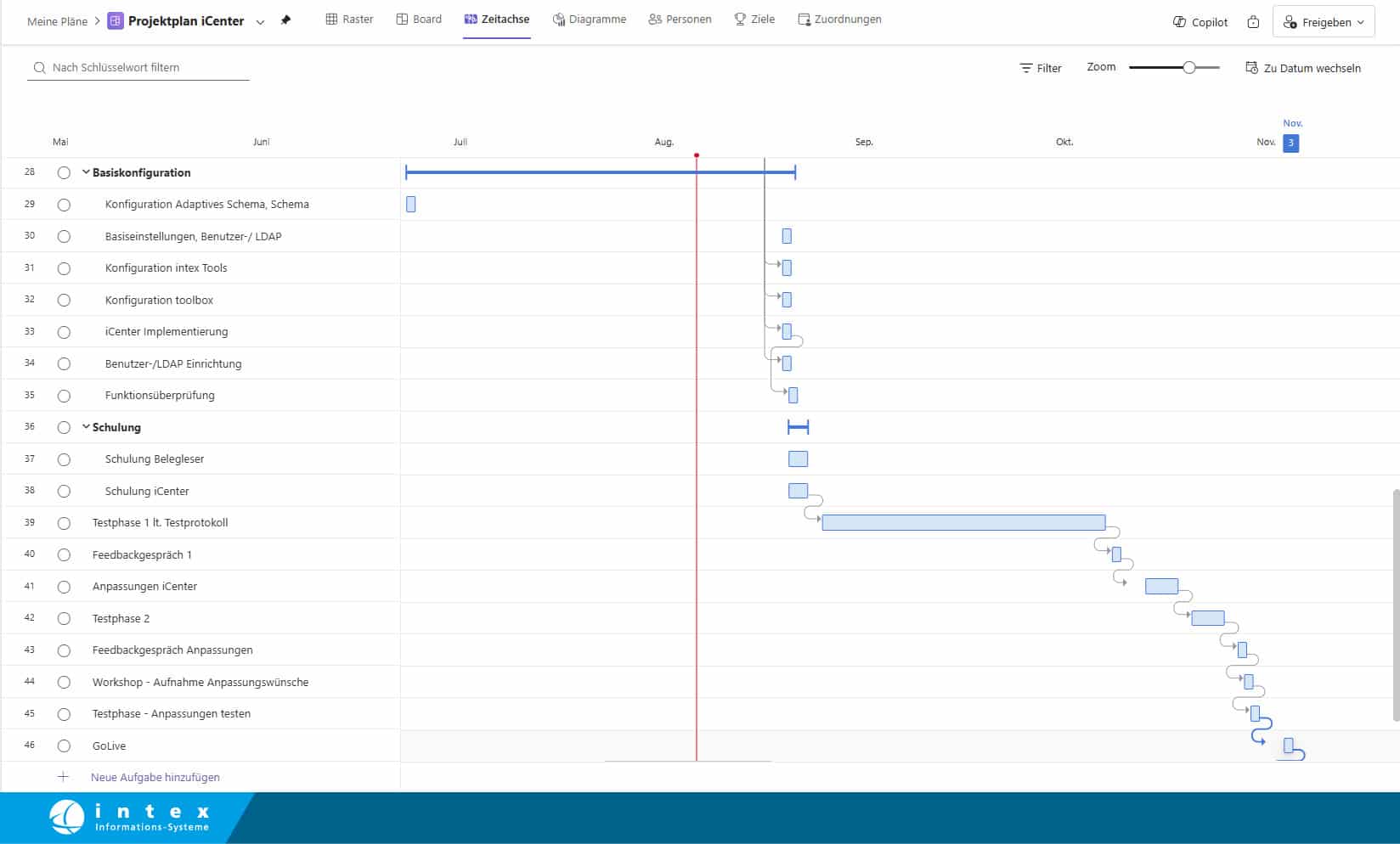The width and height of the screenshot is (1400, 844).
Task: Click the pin icon next to plan title
Action: coord(285,20)
